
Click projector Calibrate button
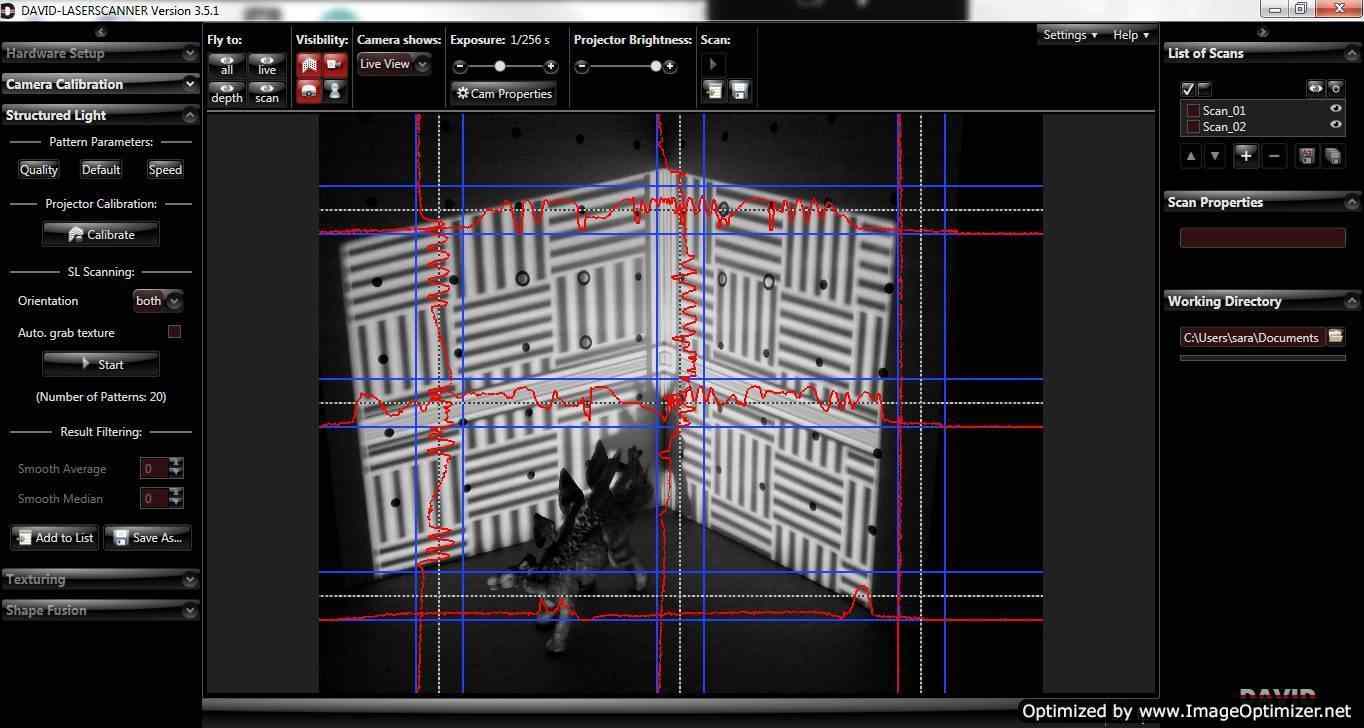tap(100, 235)
